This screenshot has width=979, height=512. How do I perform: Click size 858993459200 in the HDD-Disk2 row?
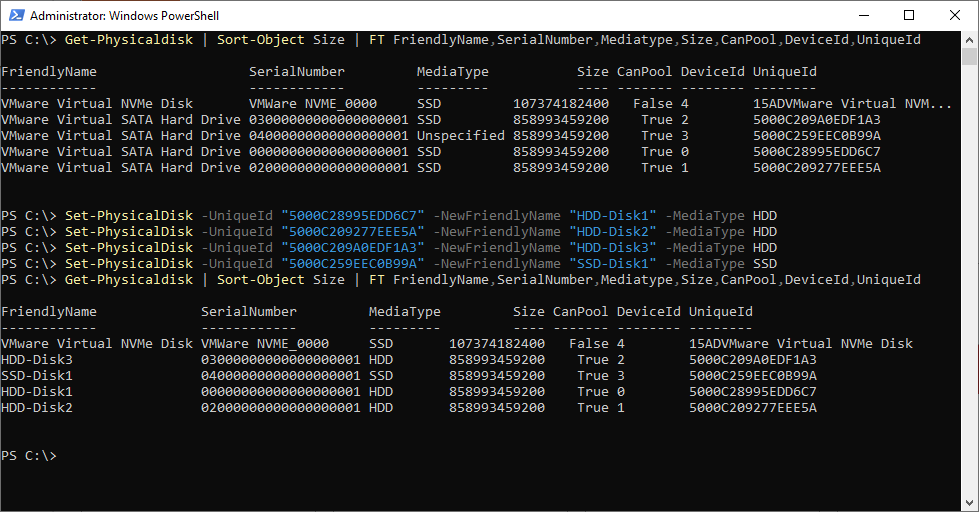tap(497, 408)
